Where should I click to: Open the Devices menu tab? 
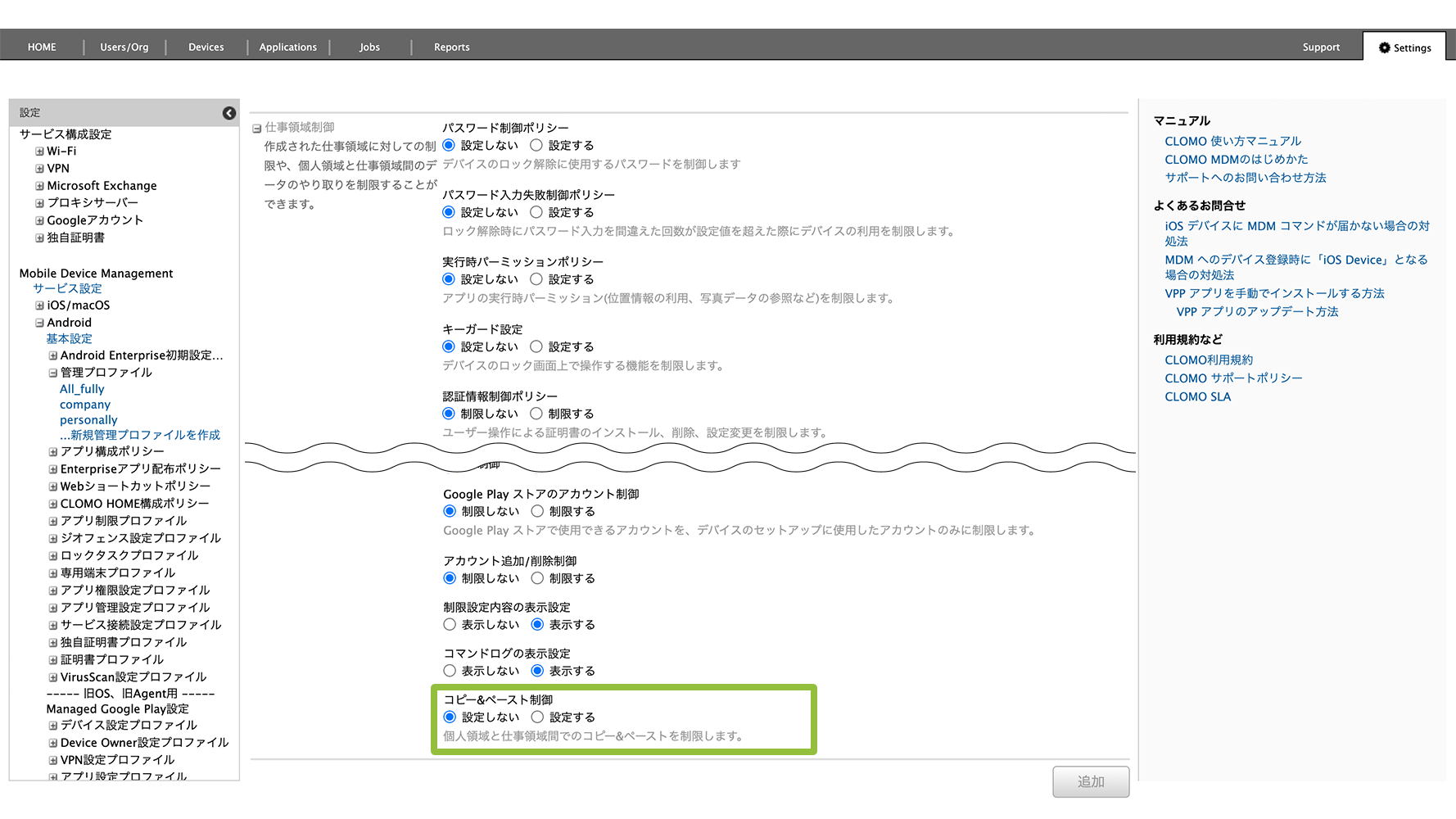(x=206, y=48)
